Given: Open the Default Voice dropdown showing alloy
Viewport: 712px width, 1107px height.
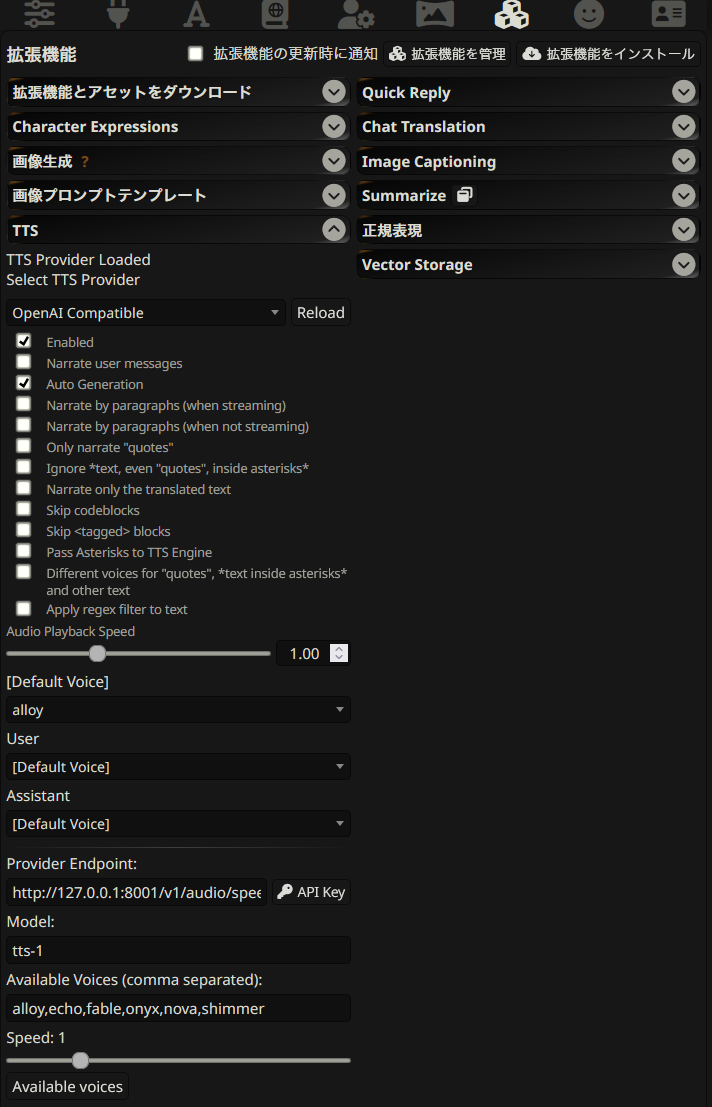Looking at the screenshot, I should coord(178,710).
